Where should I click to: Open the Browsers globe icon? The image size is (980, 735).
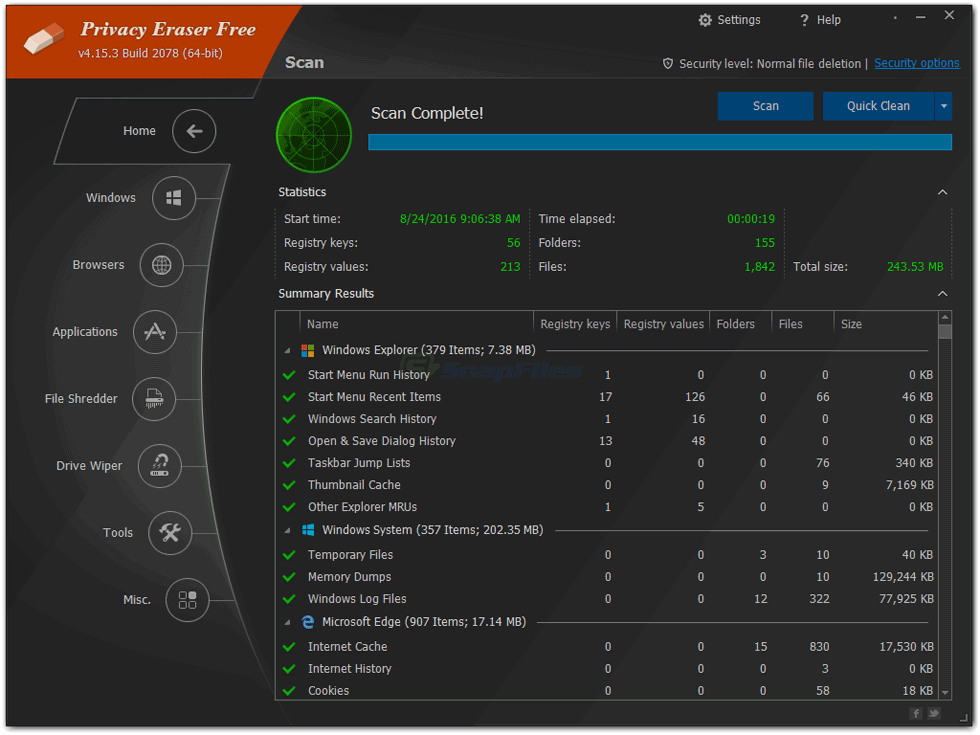tap(162, 265)
